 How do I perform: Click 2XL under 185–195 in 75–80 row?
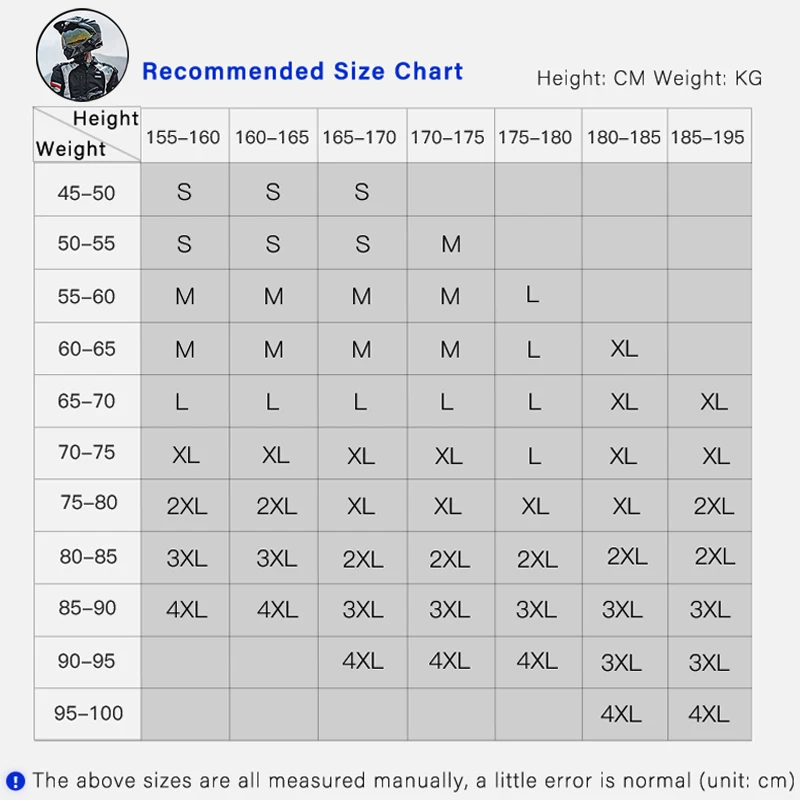point(713,506)
